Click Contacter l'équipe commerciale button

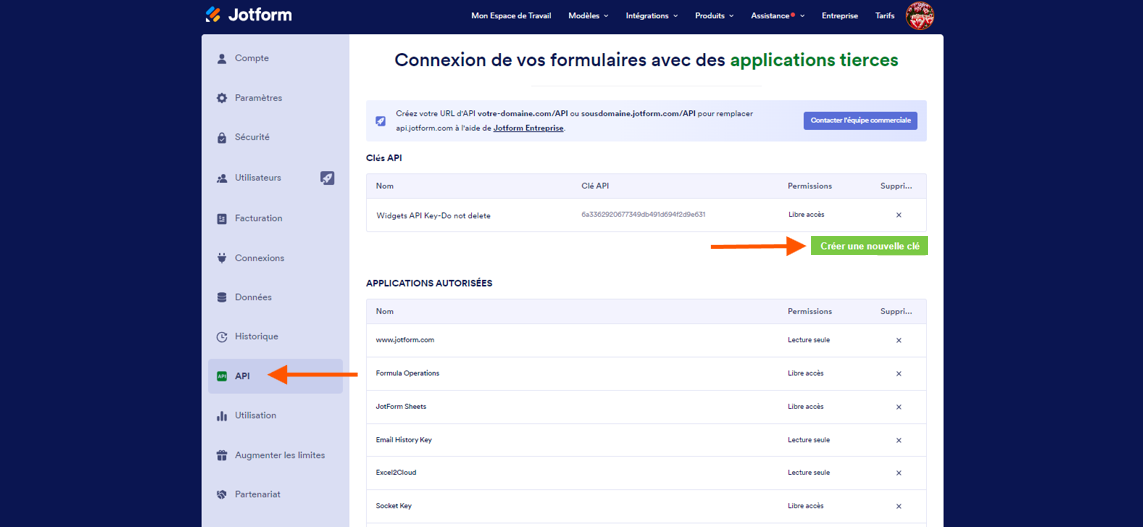coord(860,121)
